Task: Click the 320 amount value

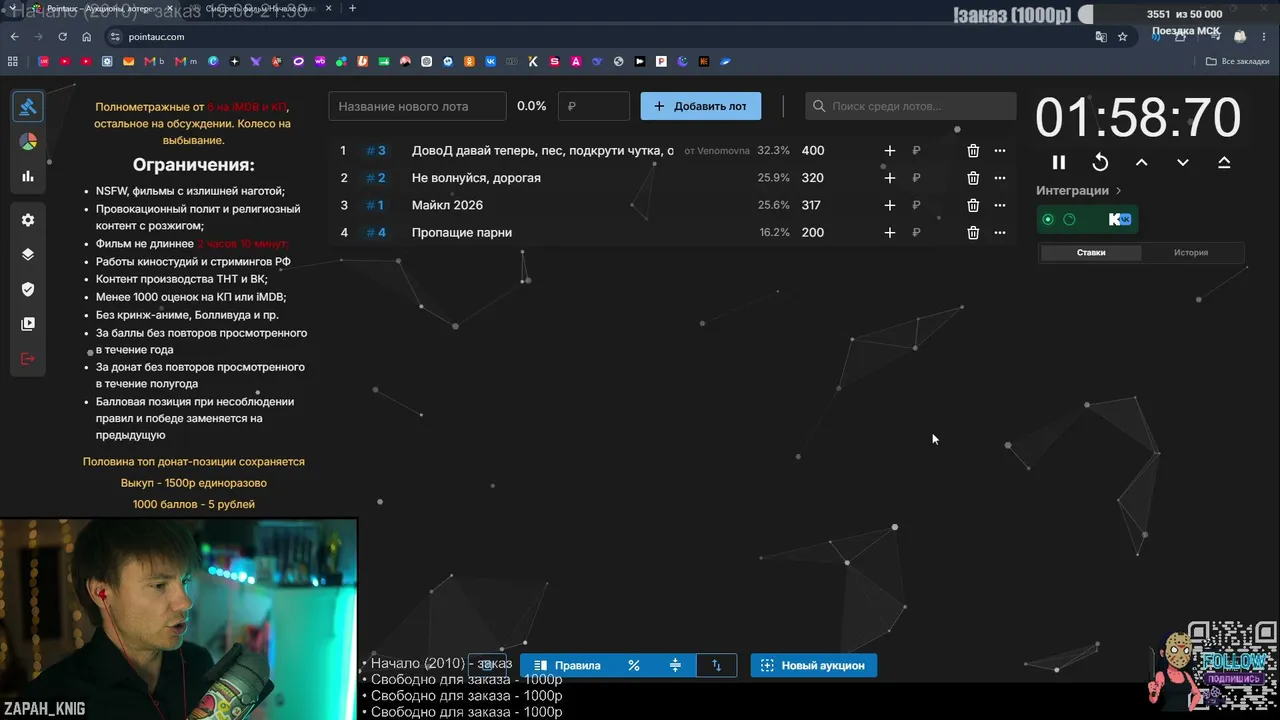Action: pos(813,178)
